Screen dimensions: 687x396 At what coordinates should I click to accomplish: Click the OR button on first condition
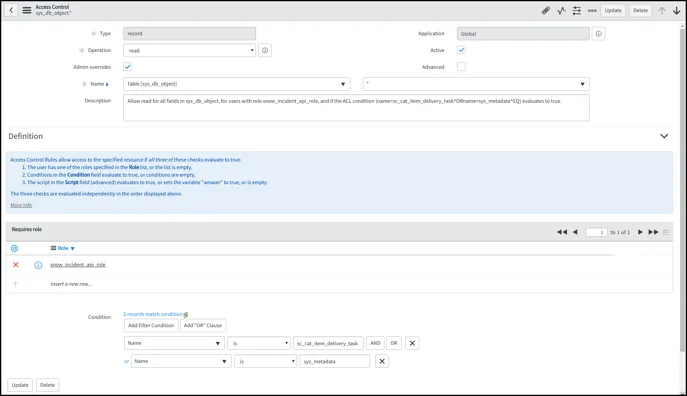pyautogui.click(x=394, y=343)
